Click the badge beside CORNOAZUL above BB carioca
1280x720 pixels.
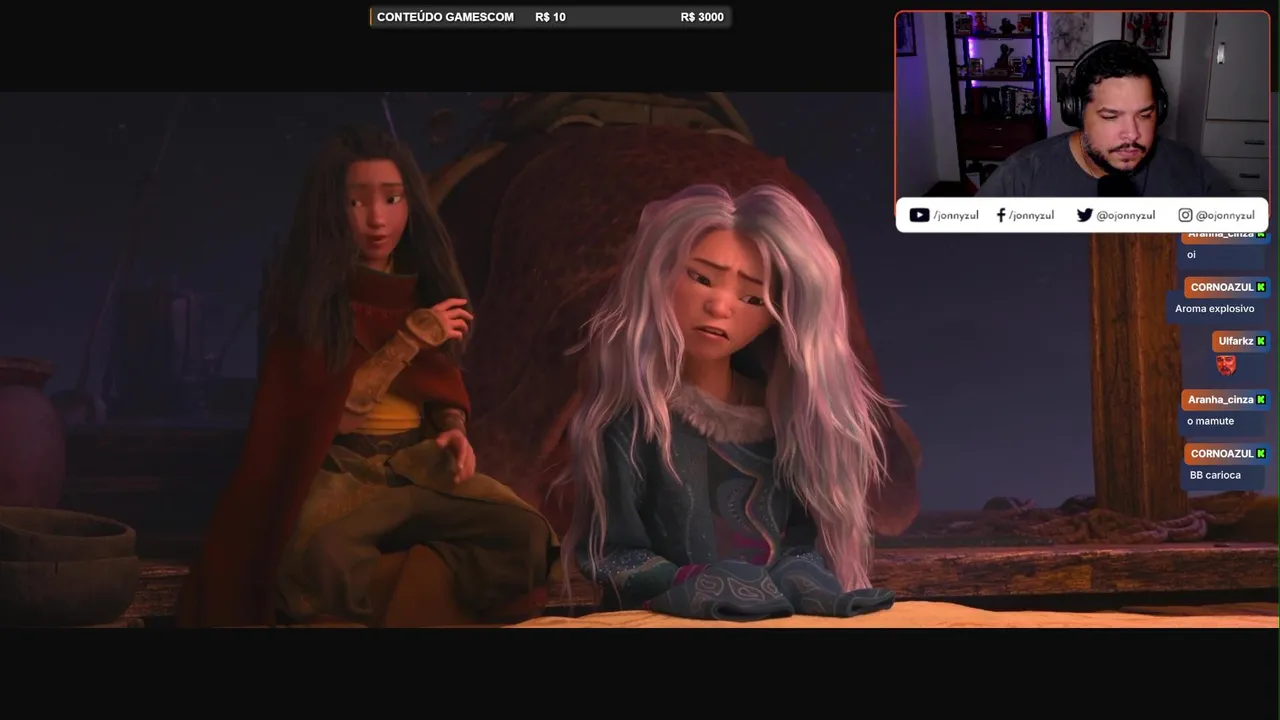point(1261,453)
